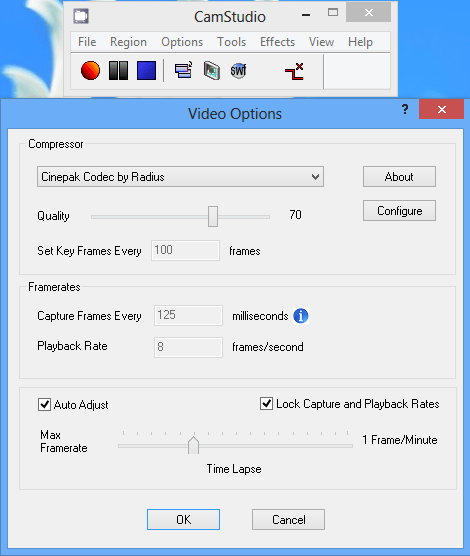Image resolution: width=470 pixels, height=556 pixels.
Task: Uncheck the Auto Adjust checkbox
Action: click(x=44, y=405)
